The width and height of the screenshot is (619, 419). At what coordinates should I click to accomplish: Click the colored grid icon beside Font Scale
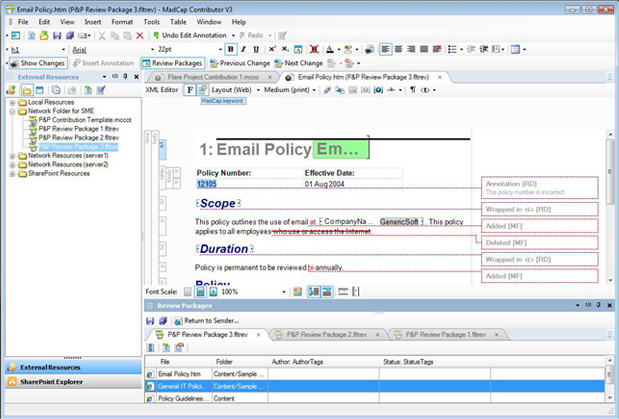tap(297, 292)
